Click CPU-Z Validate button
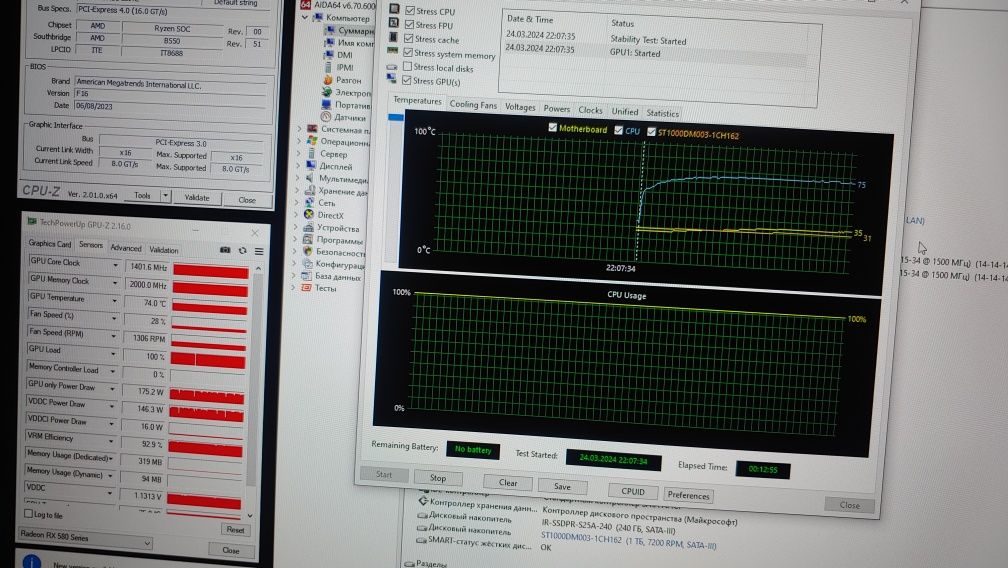Viewport: 1008px width, 568px height. pos(197,198)
